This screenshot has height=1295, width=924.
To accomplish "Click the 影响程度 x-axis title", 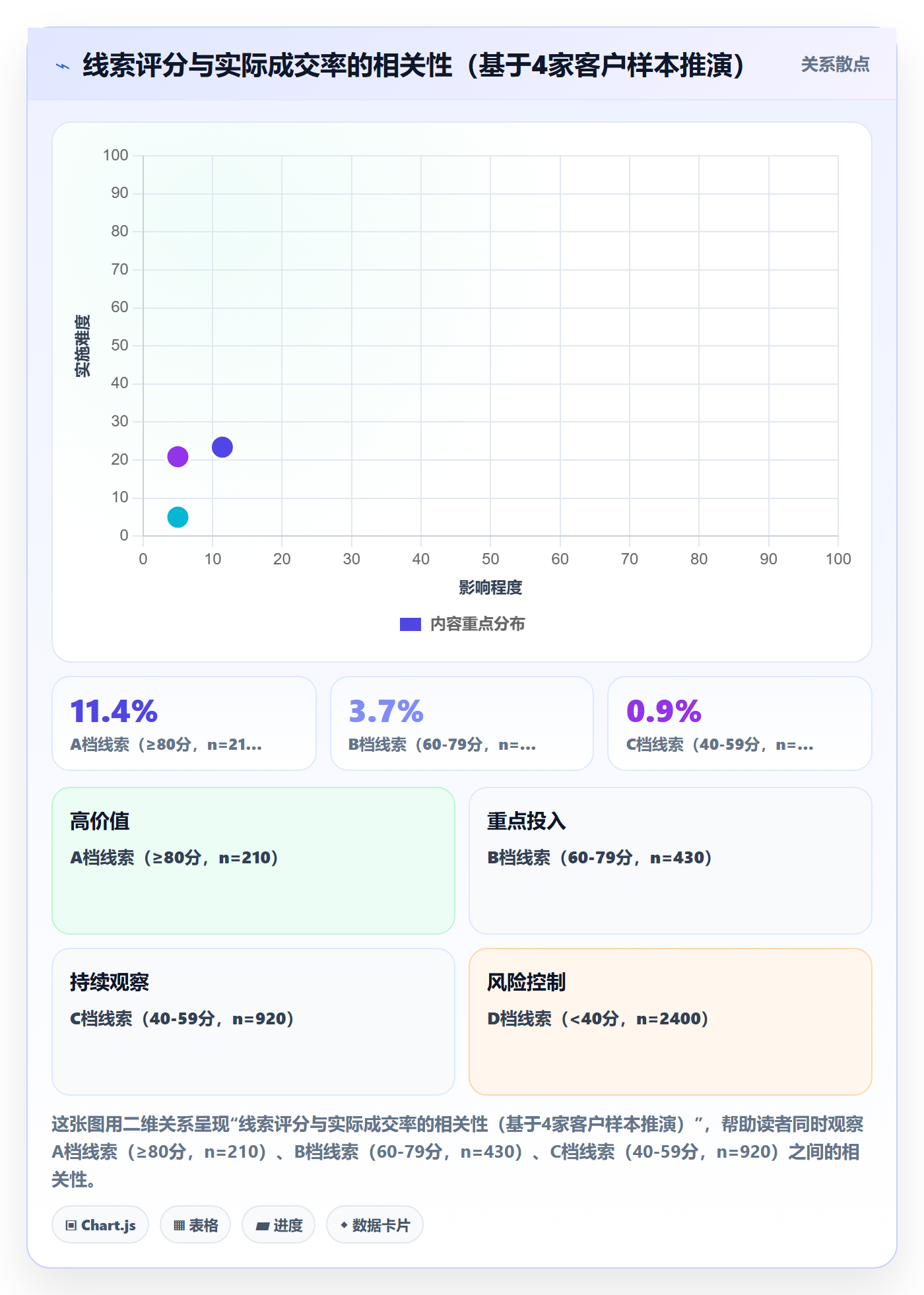I will pyautogui.click(x=490, y=587).
